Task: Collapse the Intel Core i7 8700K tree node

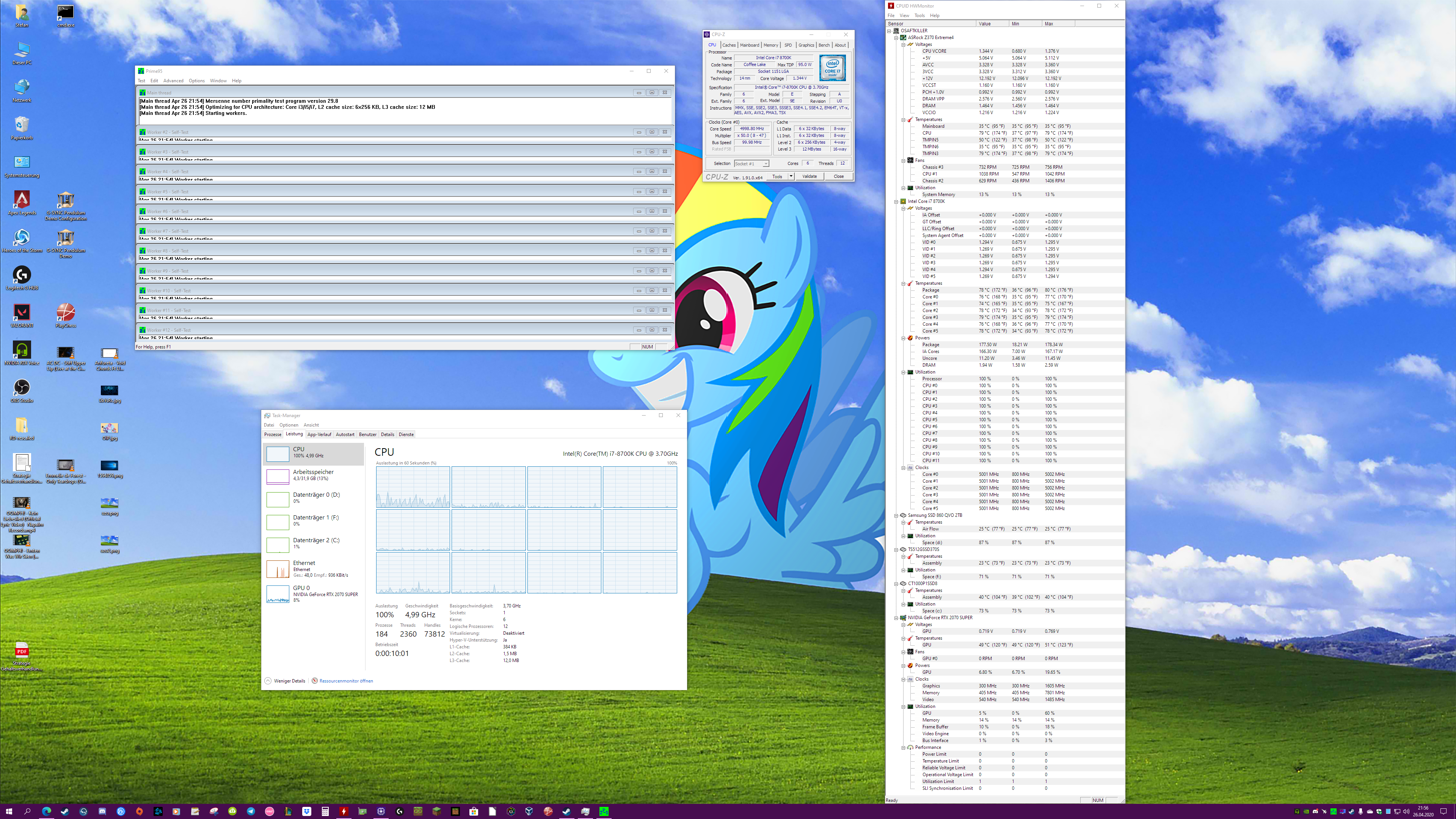Action: point(896,201)
